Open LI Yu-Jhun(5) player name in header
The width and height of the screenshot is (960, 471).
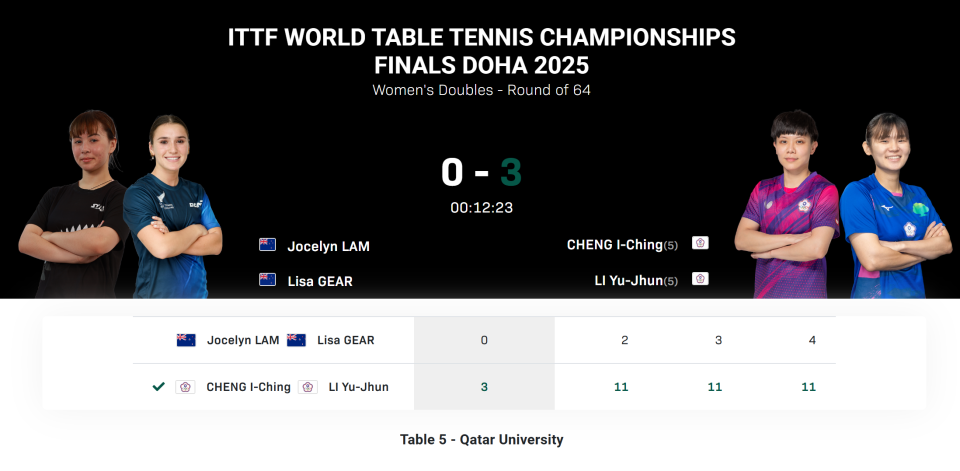[x=636, y=281]
